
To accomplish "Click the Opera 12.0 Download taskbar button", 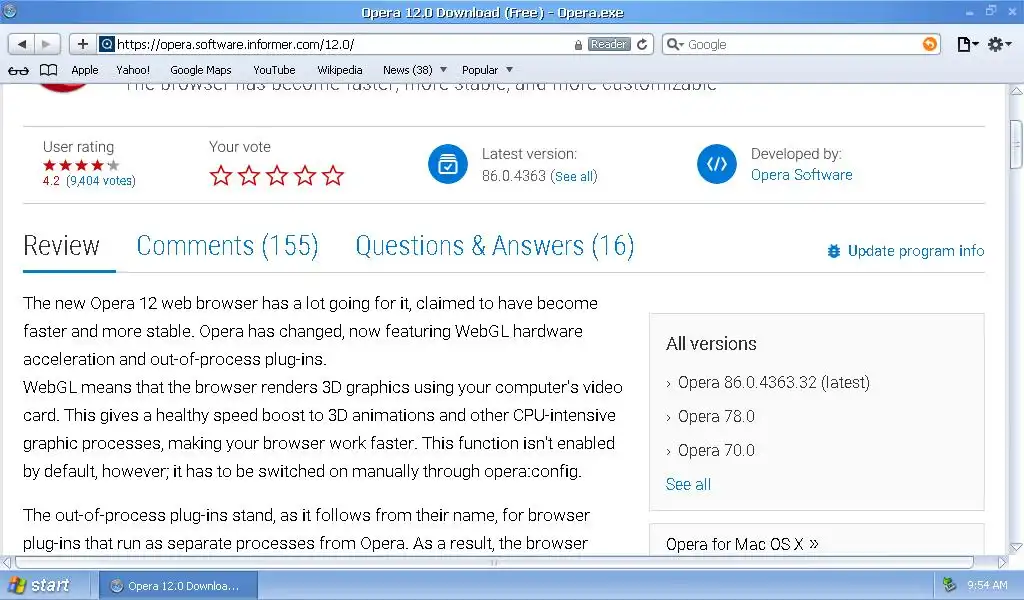I will [x=178, y=586].
